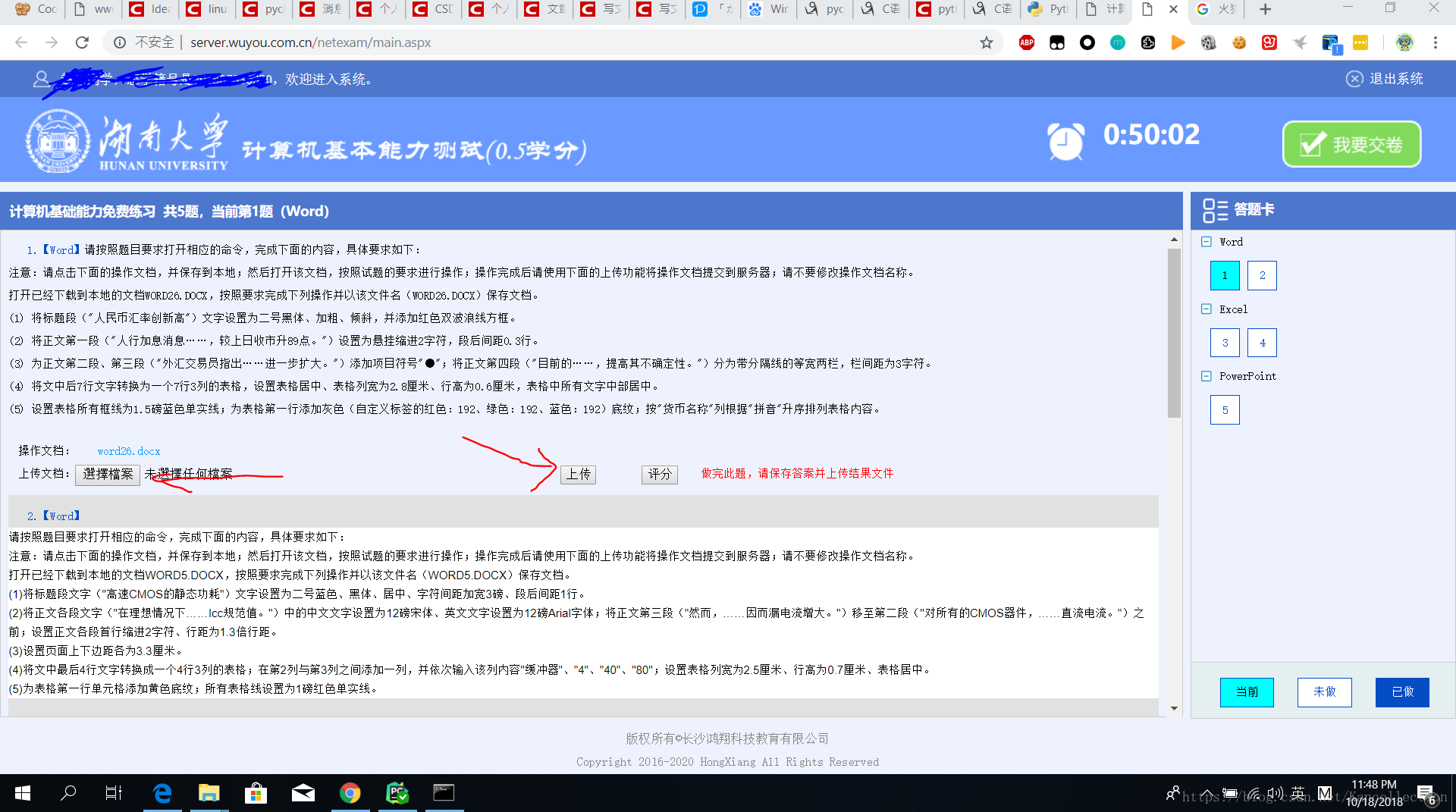Open the terminal window from taskbar
Screen dimensions: 1456x812
(444, 793)
